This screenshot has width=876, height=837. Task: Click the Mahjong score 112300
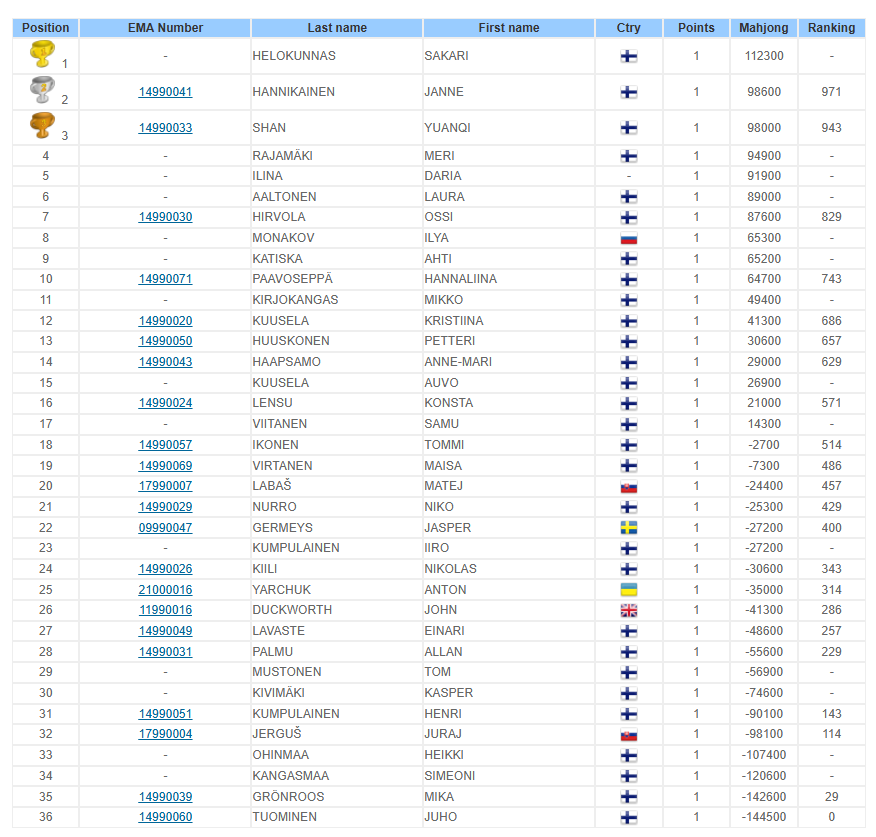click(x=764, y=56)
